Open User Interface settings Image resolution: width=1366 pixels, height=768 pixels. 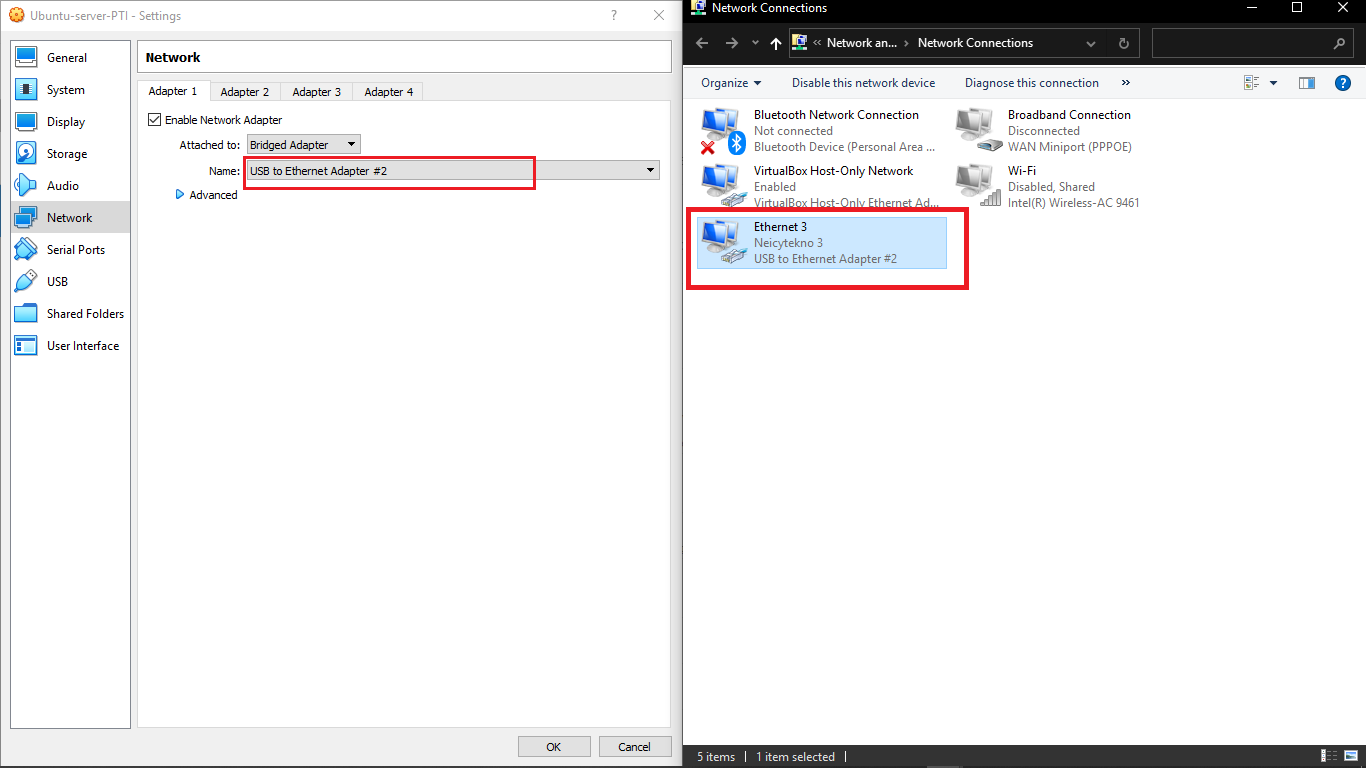[70, 346]
